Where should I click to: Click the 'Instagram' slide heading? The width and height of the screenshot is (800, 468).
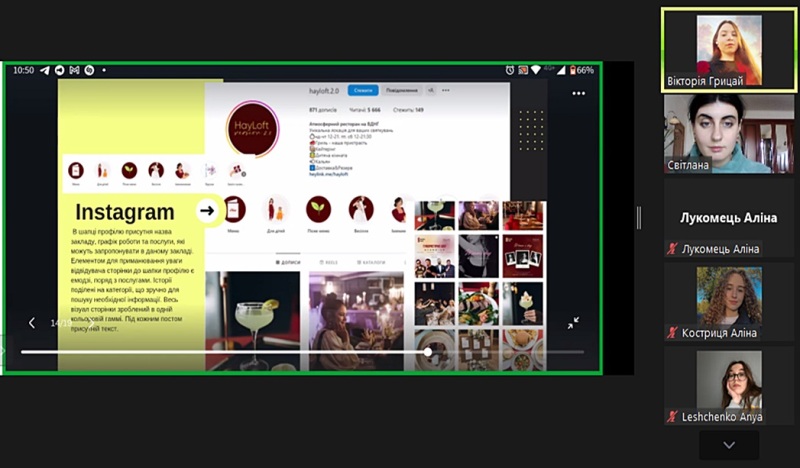point(125,212)
